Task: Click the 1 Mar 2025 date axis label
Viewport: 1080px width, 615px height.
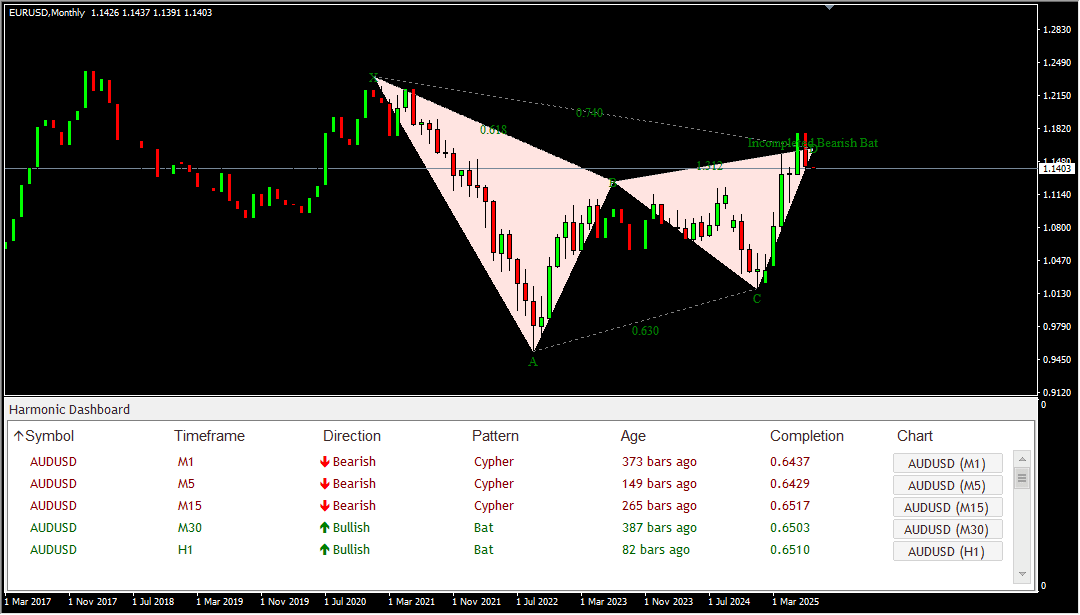Action: click(x=796, y=601)
